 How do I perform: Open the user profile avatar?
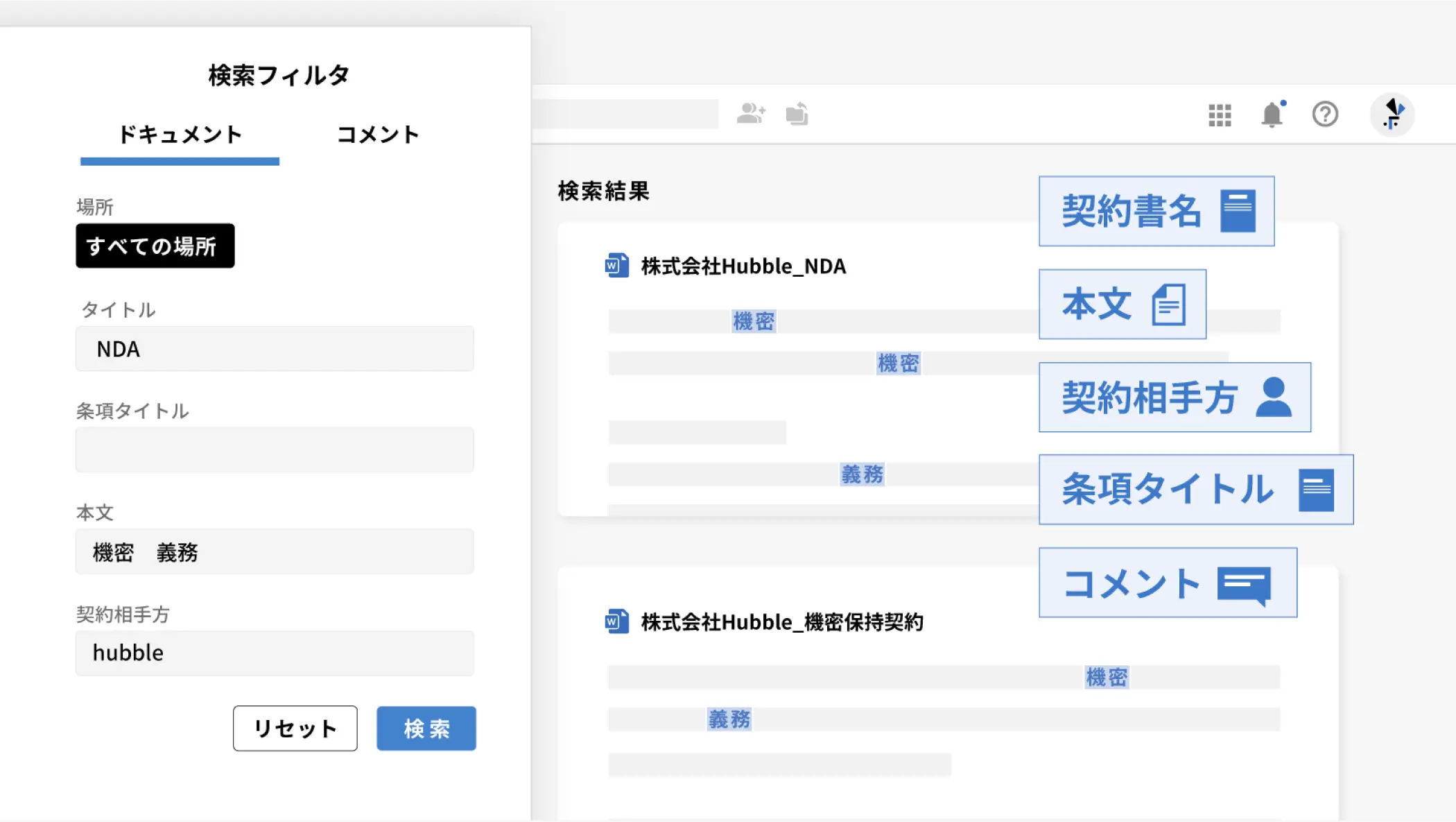[x=1392, y=114]
